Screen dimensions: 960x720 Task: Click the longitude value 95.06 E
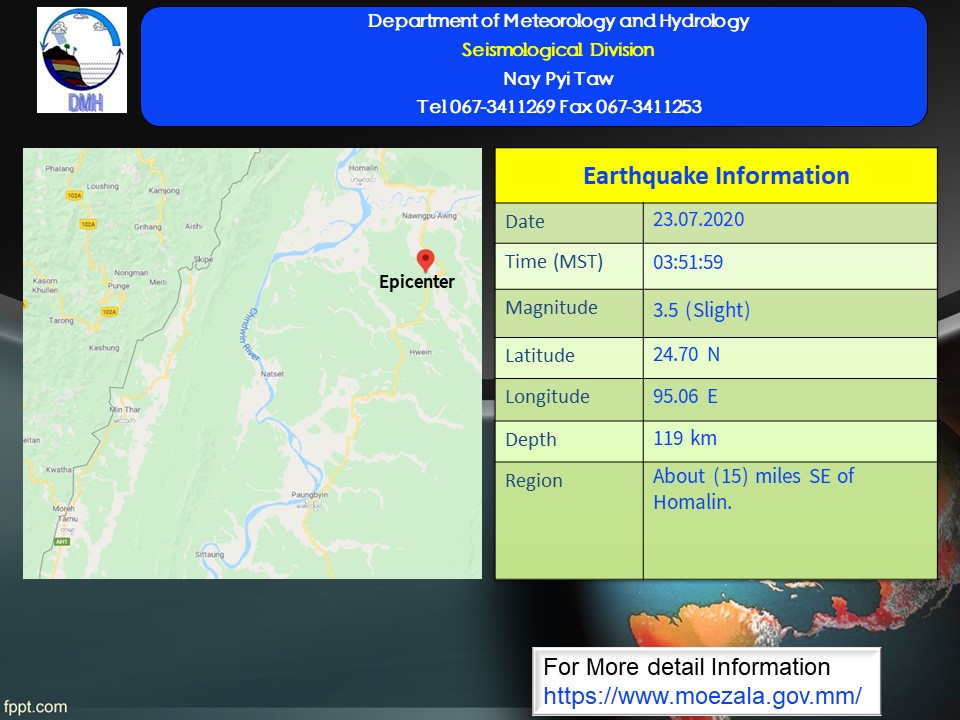click(685, 396)
